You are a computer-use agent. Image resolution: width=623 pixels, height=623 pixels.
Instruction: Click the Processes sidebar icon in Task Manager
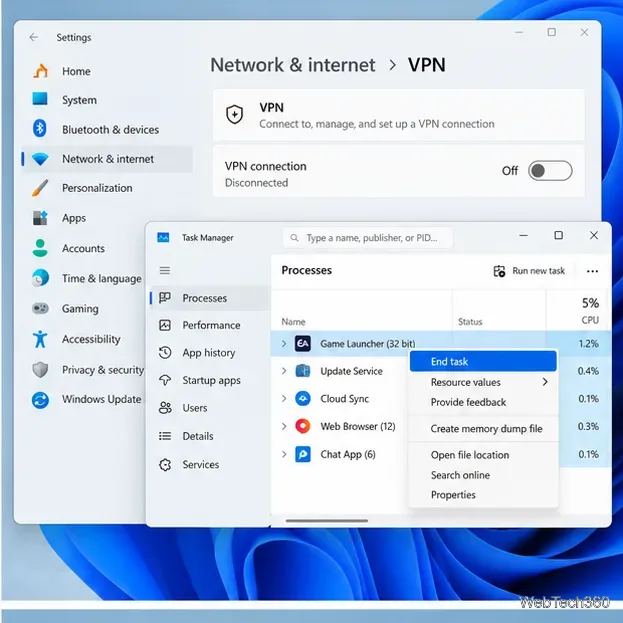[x=165, y=298]
